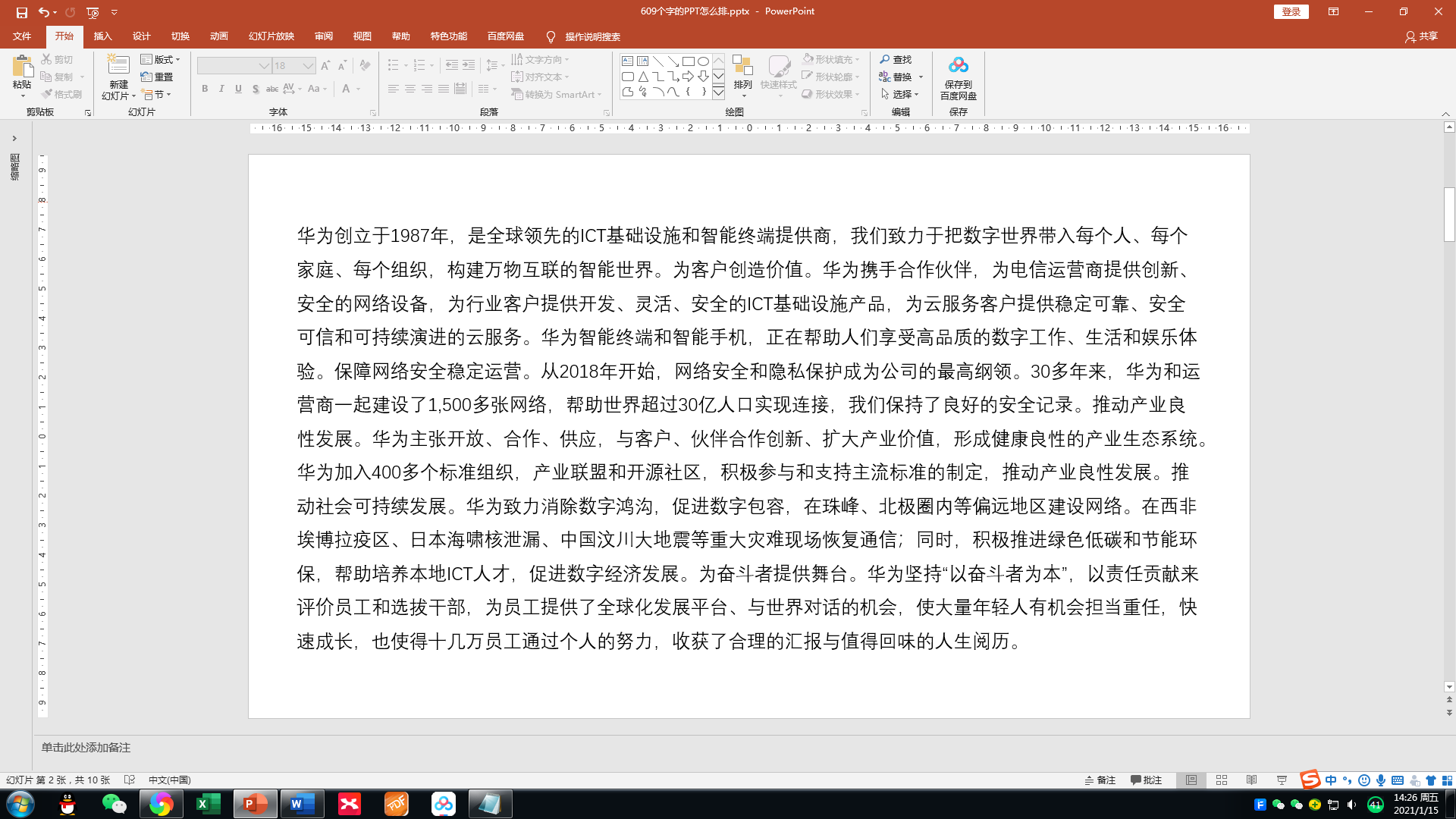The height and width of the screenshot is (819, 1456).
Task: Click the Share (共享) button
Action: click(x=1421, y=36)
